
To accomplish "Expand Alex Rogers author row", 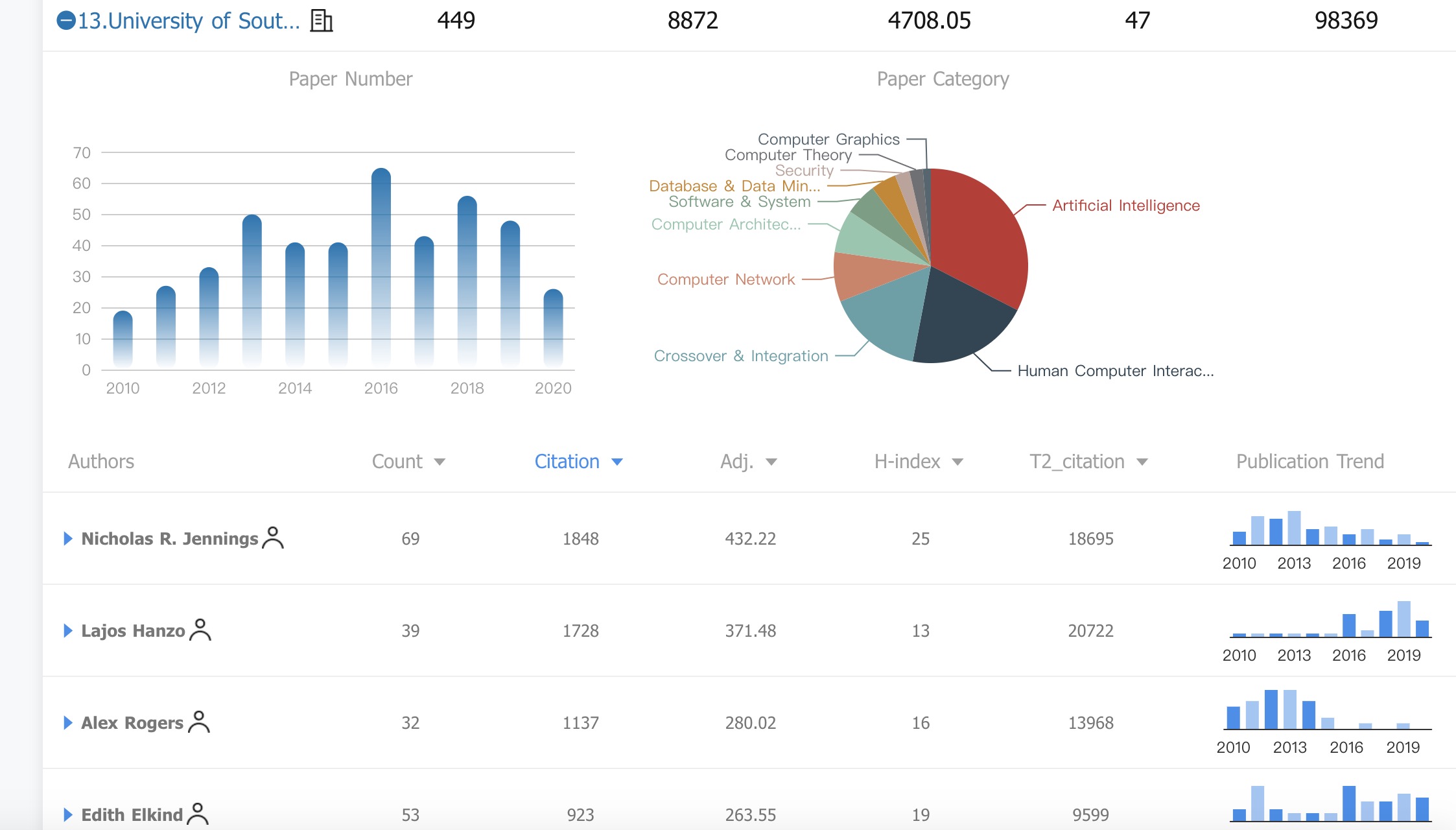I will 67,722.
